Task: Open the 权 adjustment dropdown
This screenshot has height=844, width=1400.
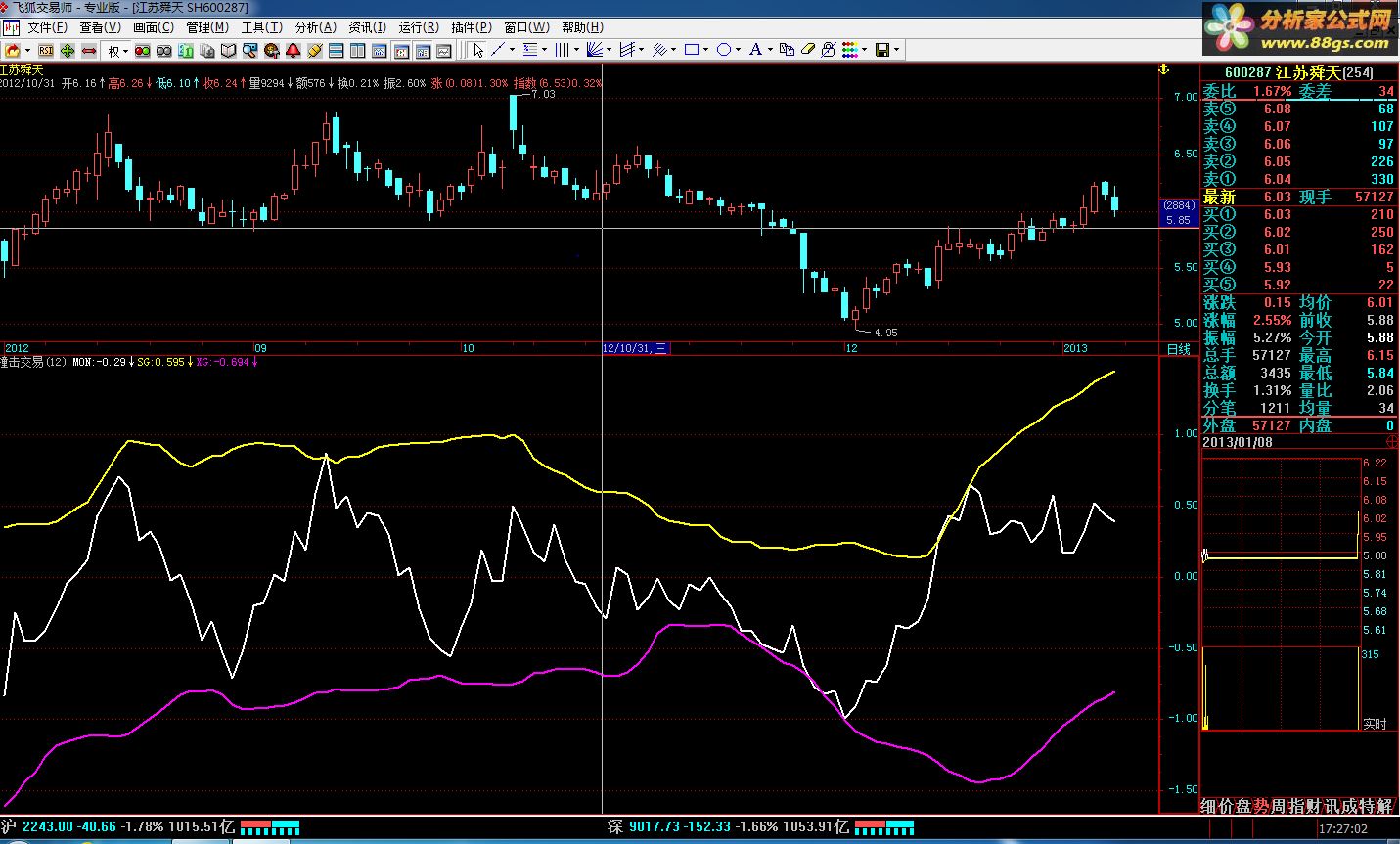Action: pyautogui.click(x=118, y=51)
